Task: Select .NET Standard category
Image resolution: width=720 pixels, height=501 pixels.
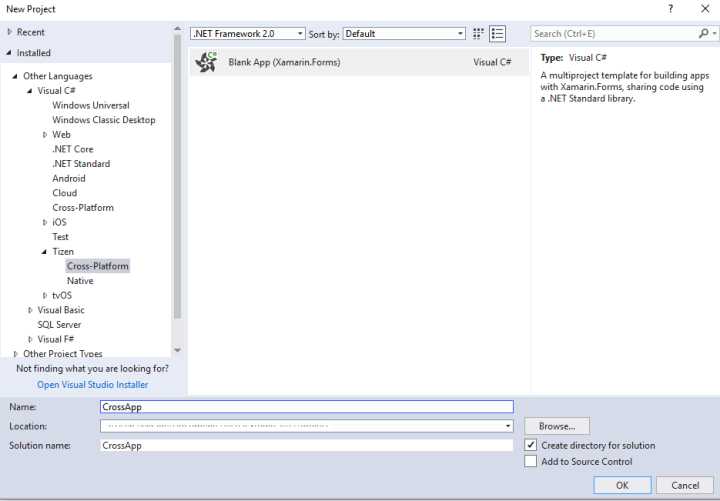Action: tap(81, 164)
